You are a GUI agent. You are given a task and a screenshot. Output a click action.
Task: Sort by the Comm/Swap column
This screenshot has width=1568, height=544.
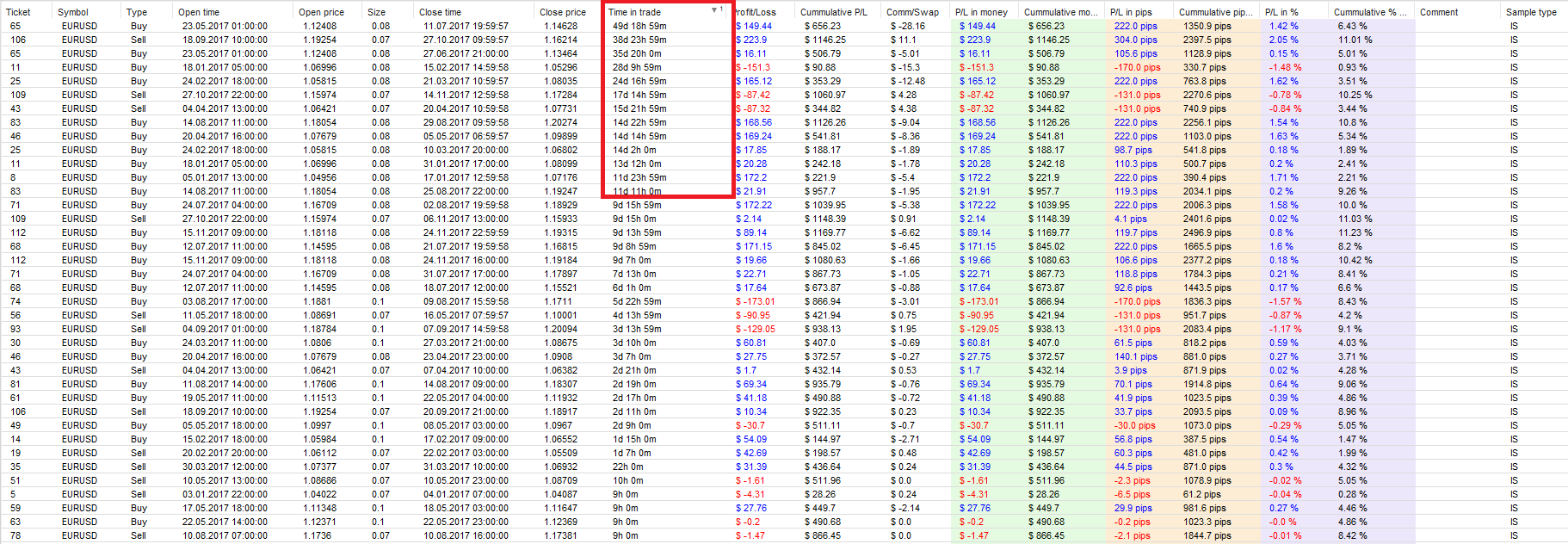pos(913,12)
